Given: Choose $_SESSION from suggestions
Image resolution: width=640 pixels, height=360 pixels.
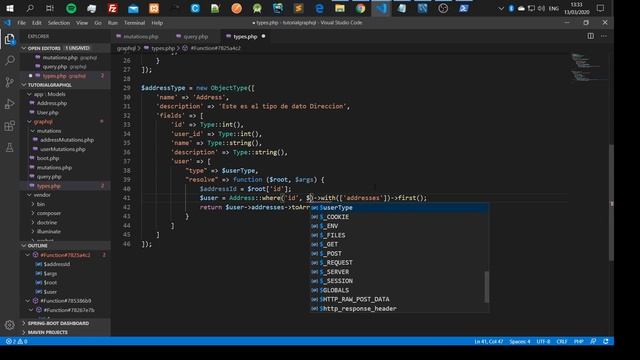Looking at the screenshot, I should (x=399, y=281).
